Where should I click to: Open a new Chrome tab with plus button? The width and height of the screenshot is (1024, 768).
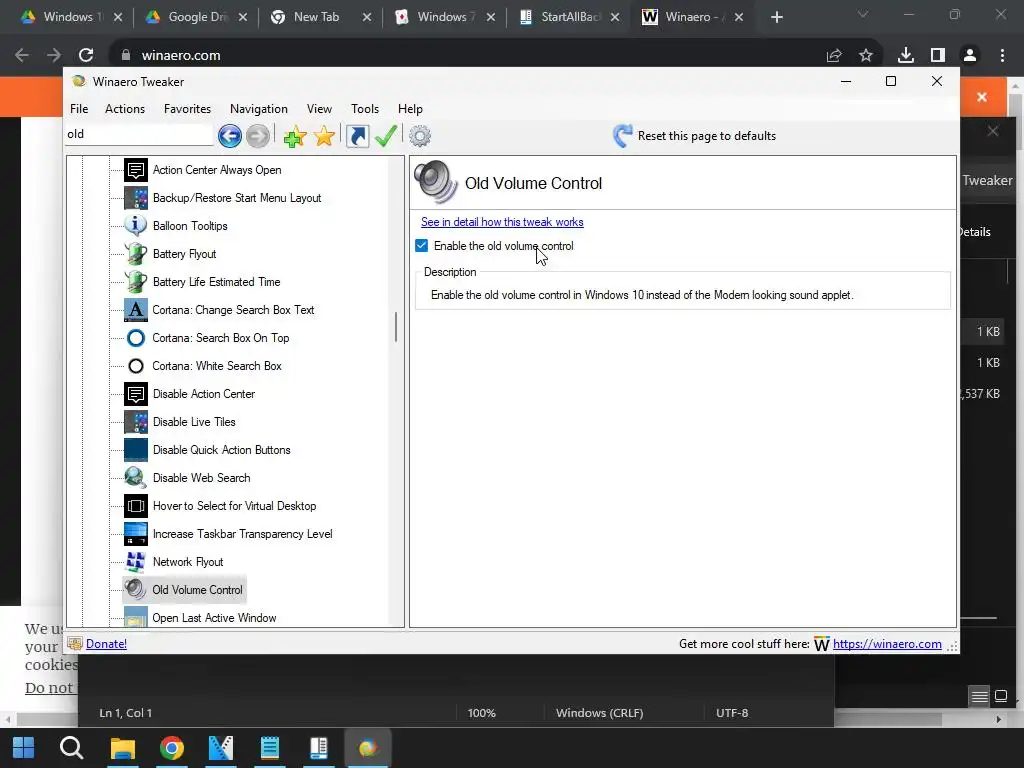[776, 18]
